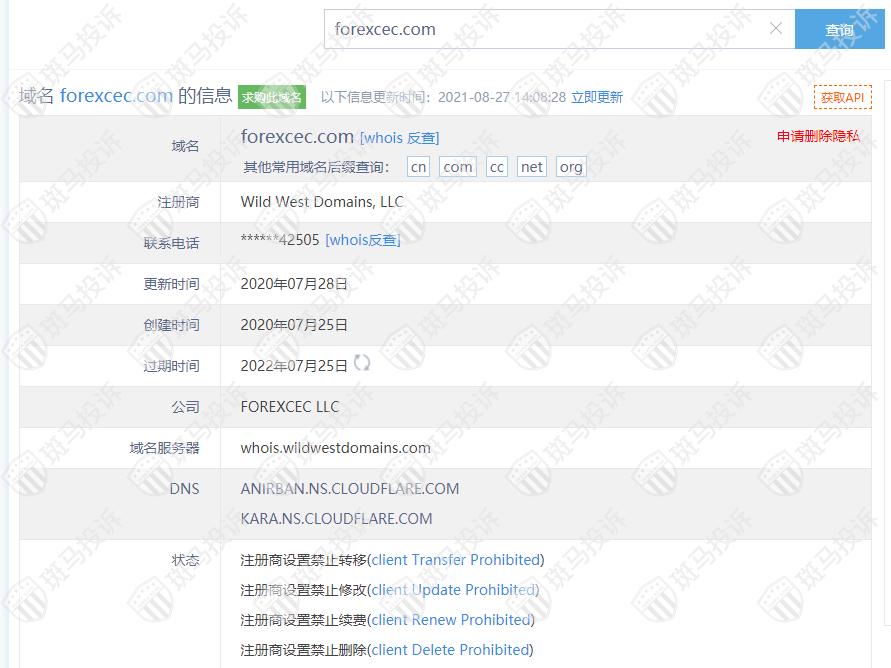Open client Transfer Prohibited status link
Image resolution: width=891 pixels, height=668 pixels.
coord(456,560)
